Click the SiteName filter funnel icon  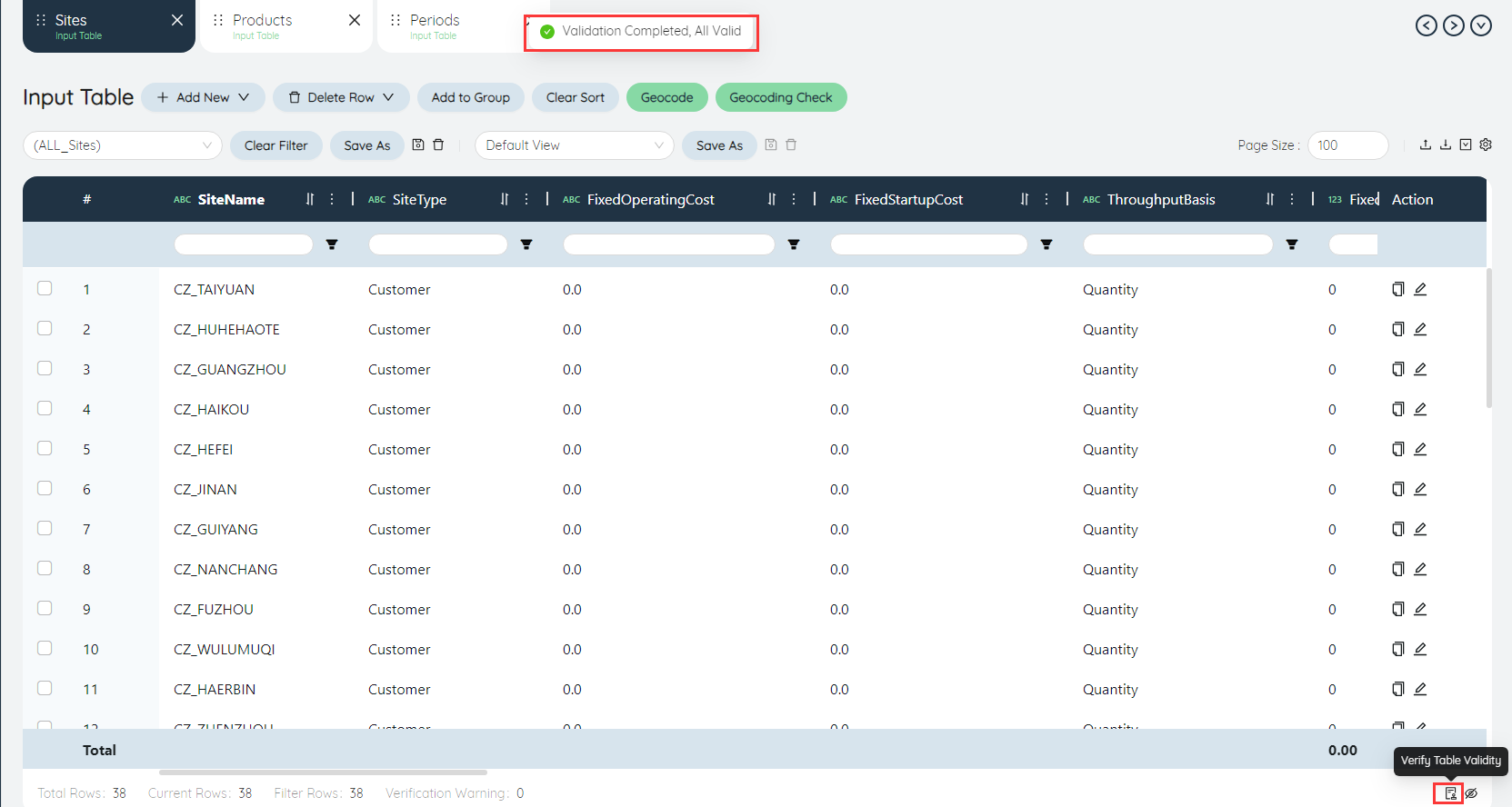click(332, 244)
